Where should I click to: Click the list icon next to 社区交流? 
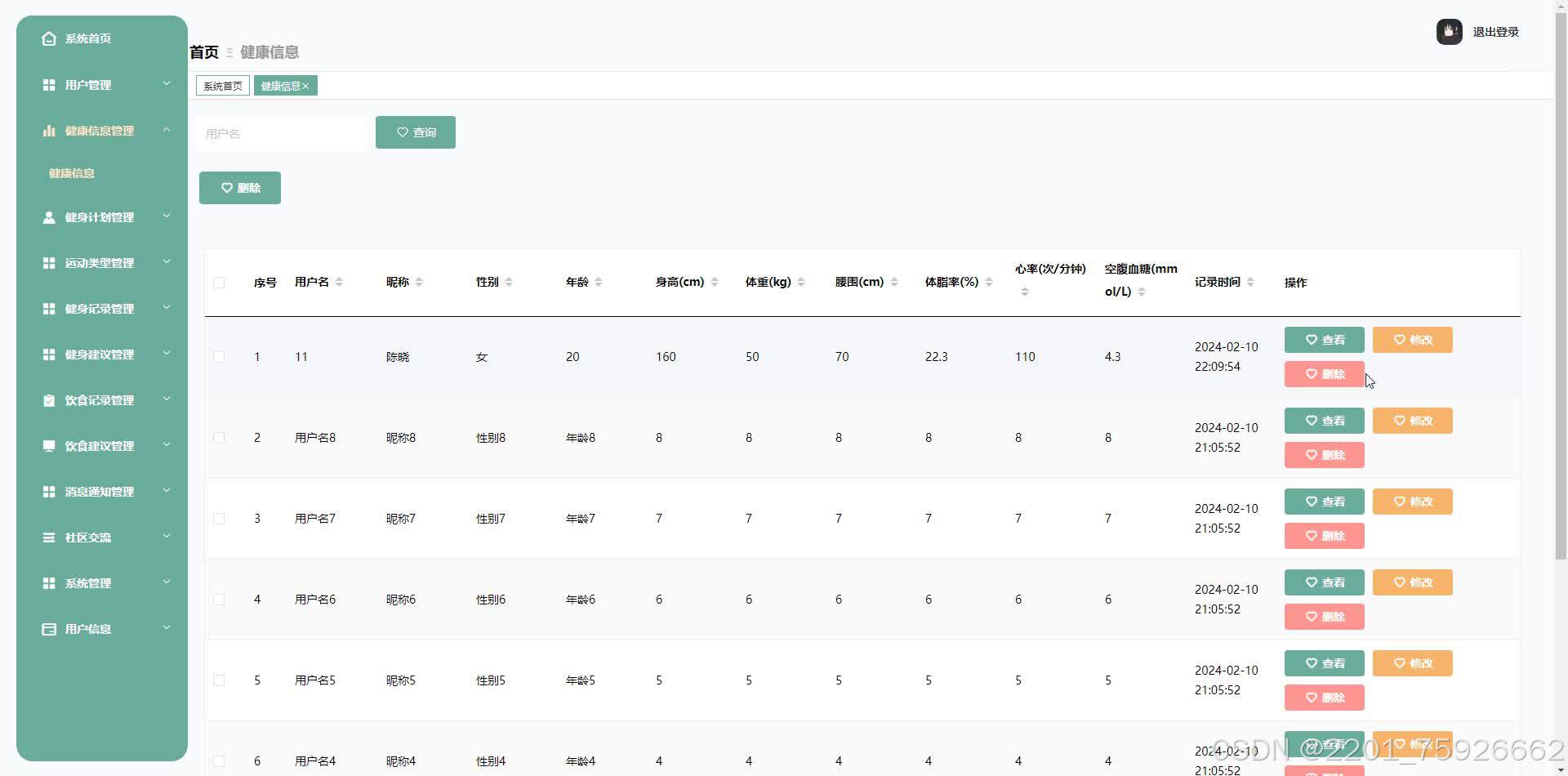(x=49, y=537)
